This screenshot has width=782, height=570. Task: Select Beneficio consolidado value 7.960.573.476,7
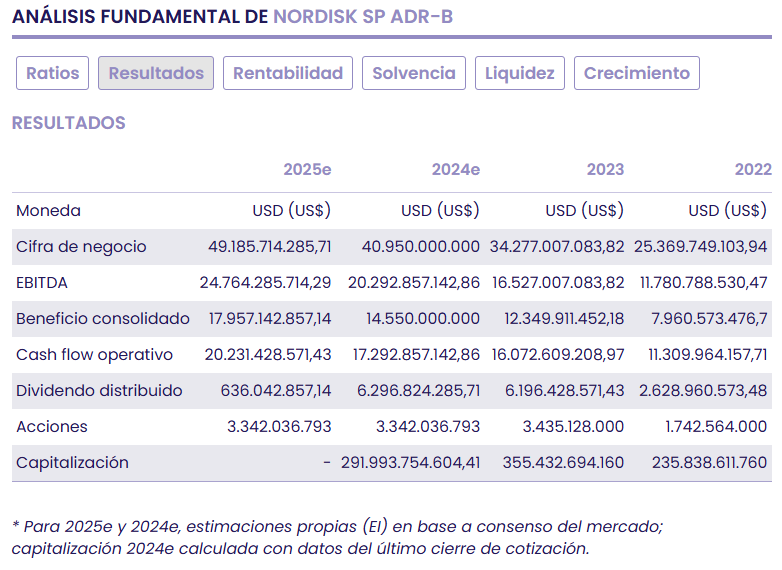pyautogui.click(x=709, y=319)
